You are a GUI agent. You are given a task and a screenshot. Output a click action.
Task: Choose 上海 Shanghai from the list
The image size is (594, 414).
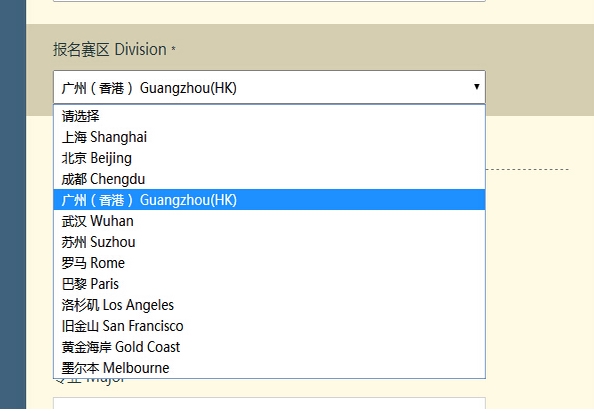(269, 137)
